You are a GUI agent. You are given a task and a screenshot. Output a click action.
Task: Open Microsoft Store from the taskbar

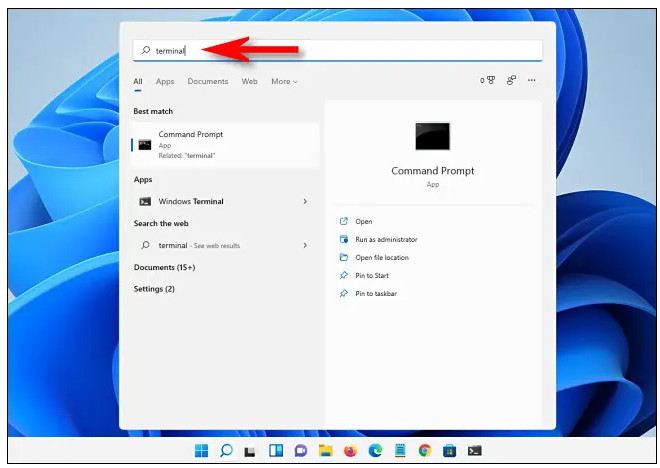click(x=450, y=450)
